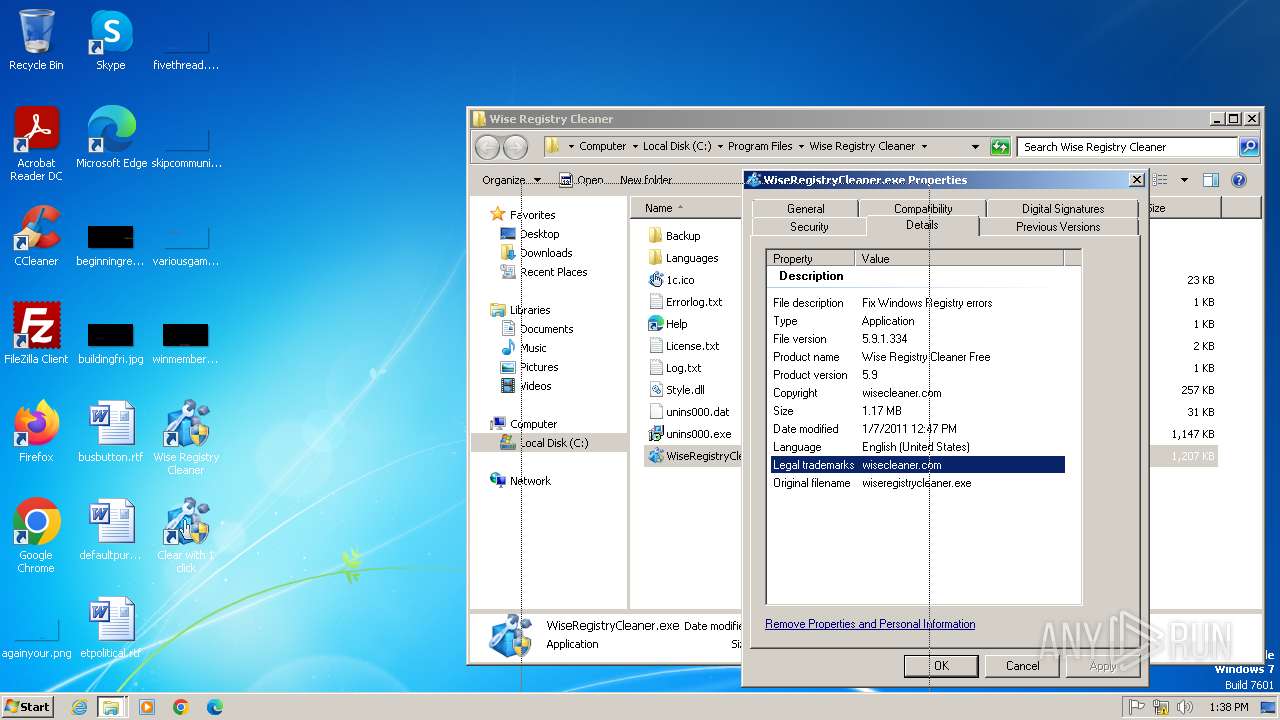
Task: Click the Open toolbar button
Action: (581, 180)
